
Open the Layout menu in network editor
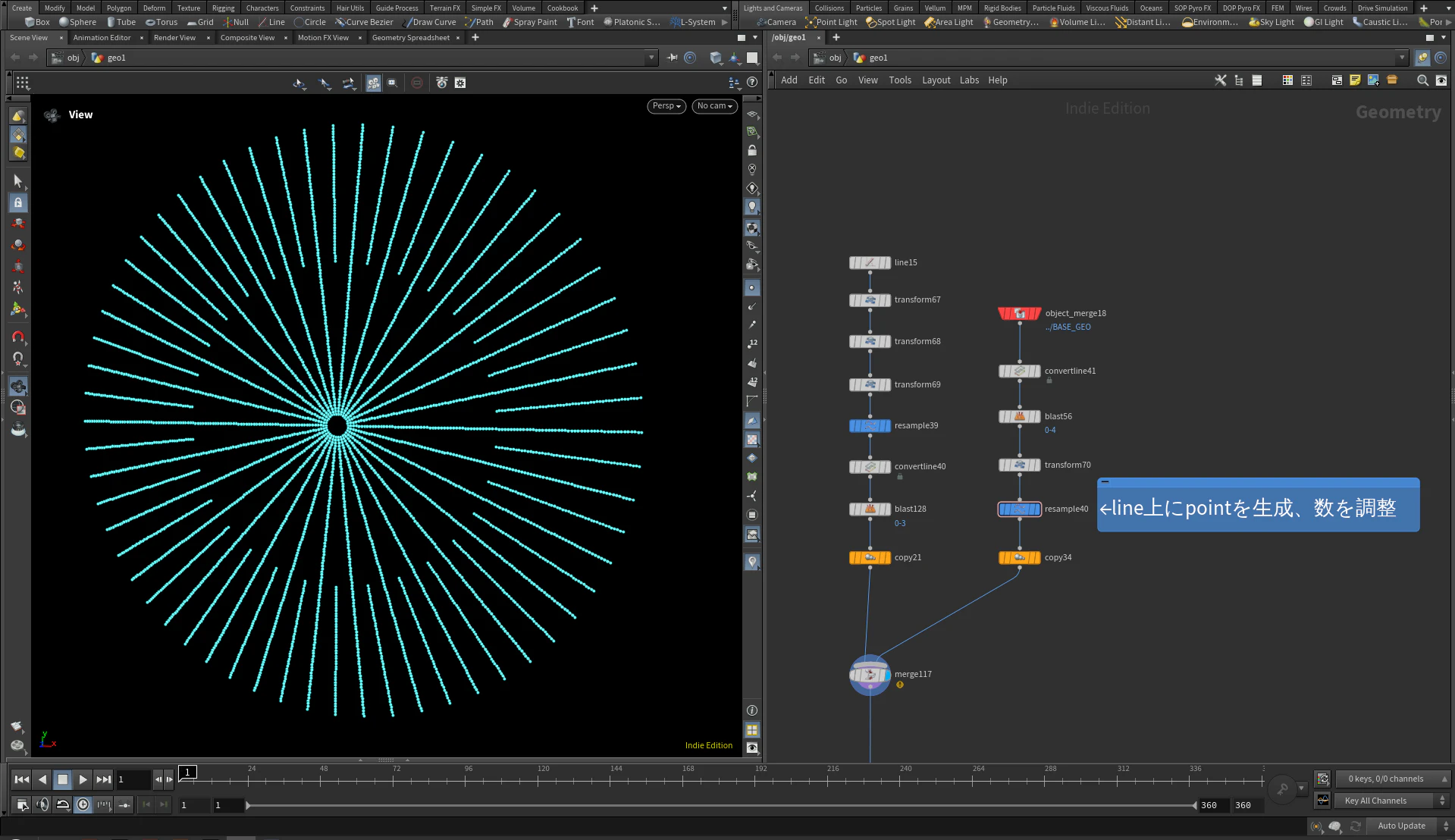936,80
